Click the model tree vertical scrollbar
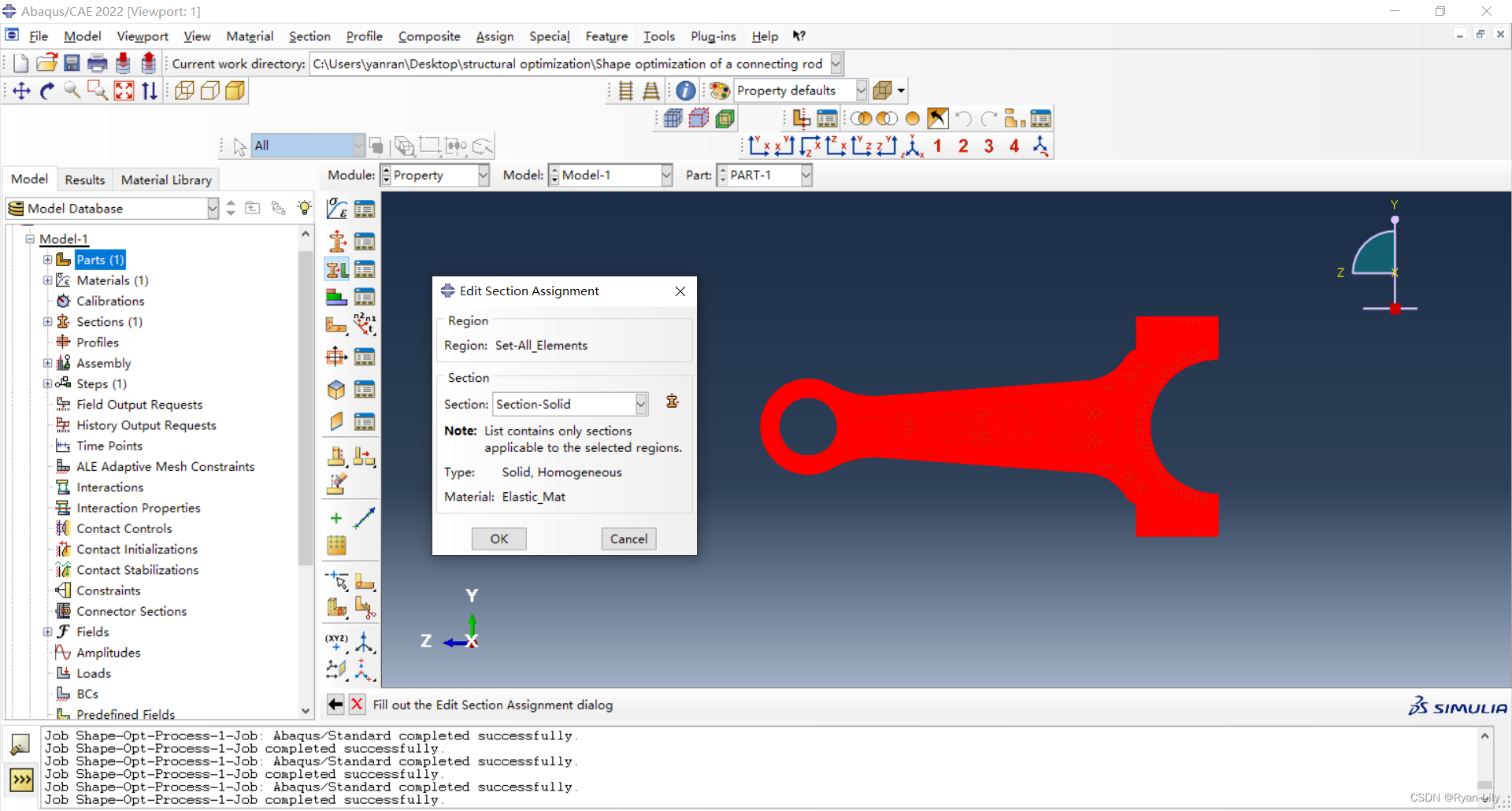This screenshot has height=811, width=1512. pyautogui.click(x=306, y=408)
